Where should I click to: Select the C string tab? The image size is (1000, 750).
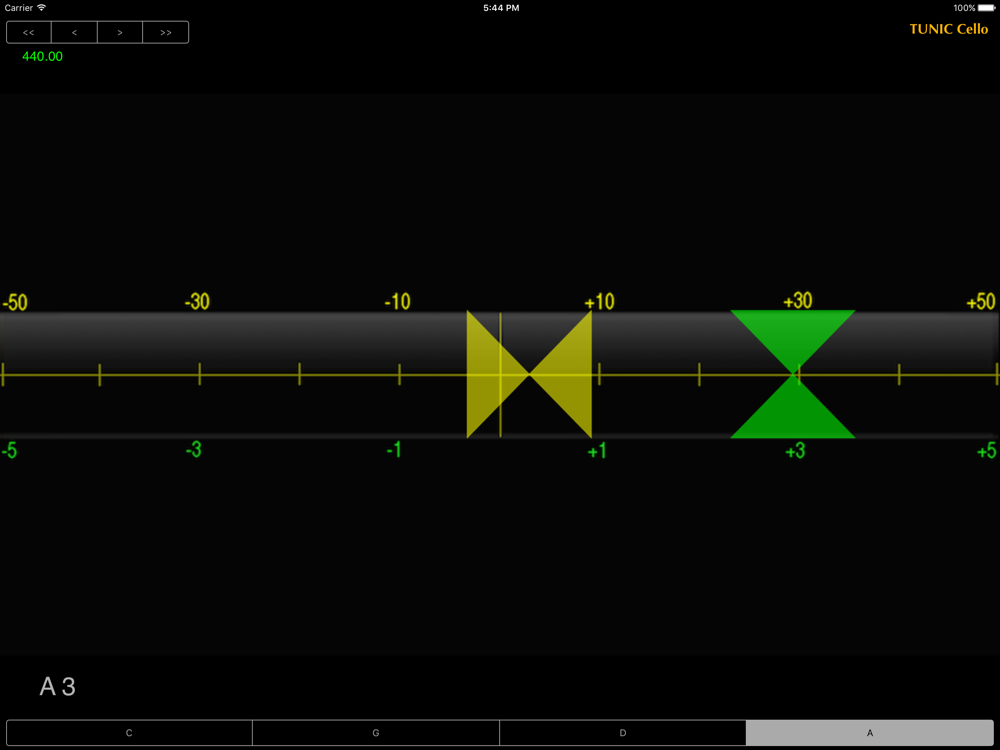[x=129, y=733]
